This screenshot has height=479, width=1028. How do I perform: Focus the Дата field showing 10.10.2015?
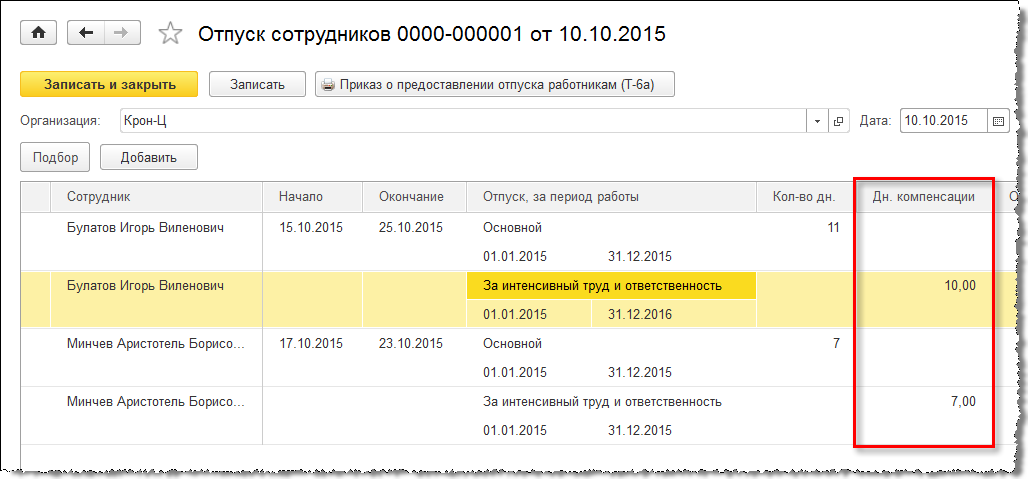(x=943, y=121)
